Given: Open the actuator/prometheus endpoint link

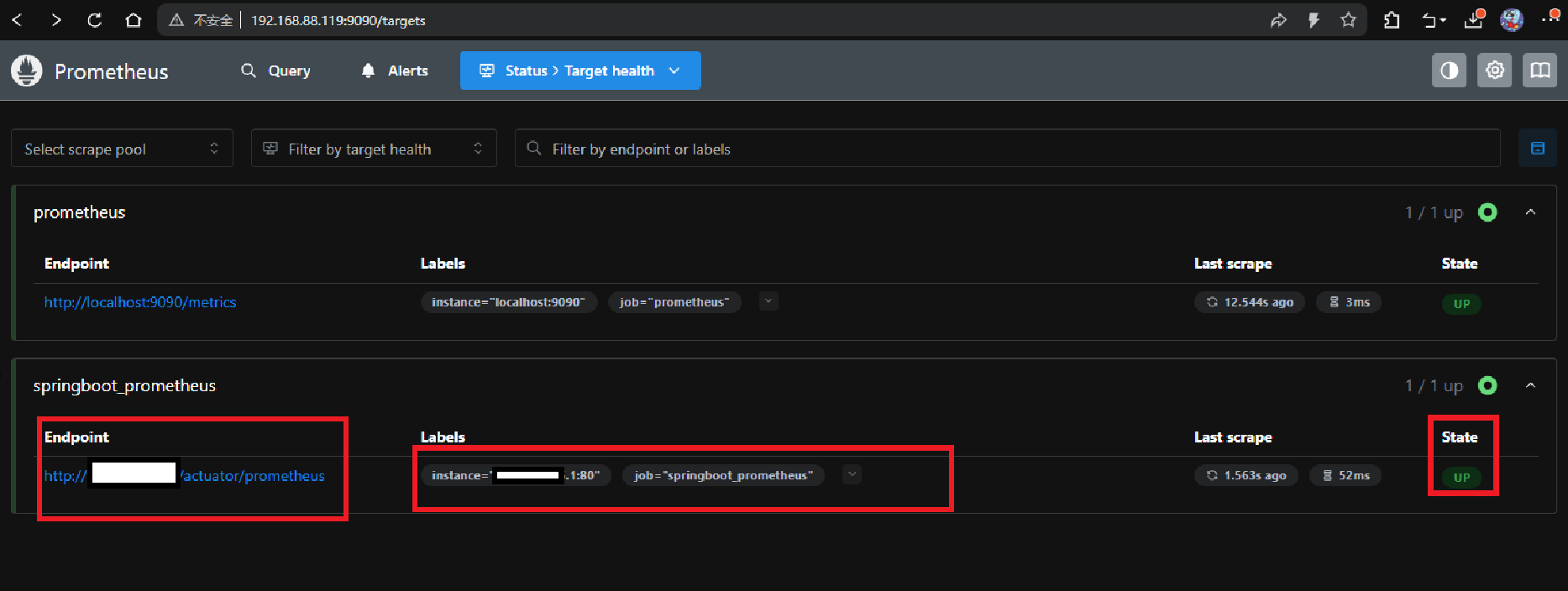Looking at the screenshot, I should (x=185, y=476).
